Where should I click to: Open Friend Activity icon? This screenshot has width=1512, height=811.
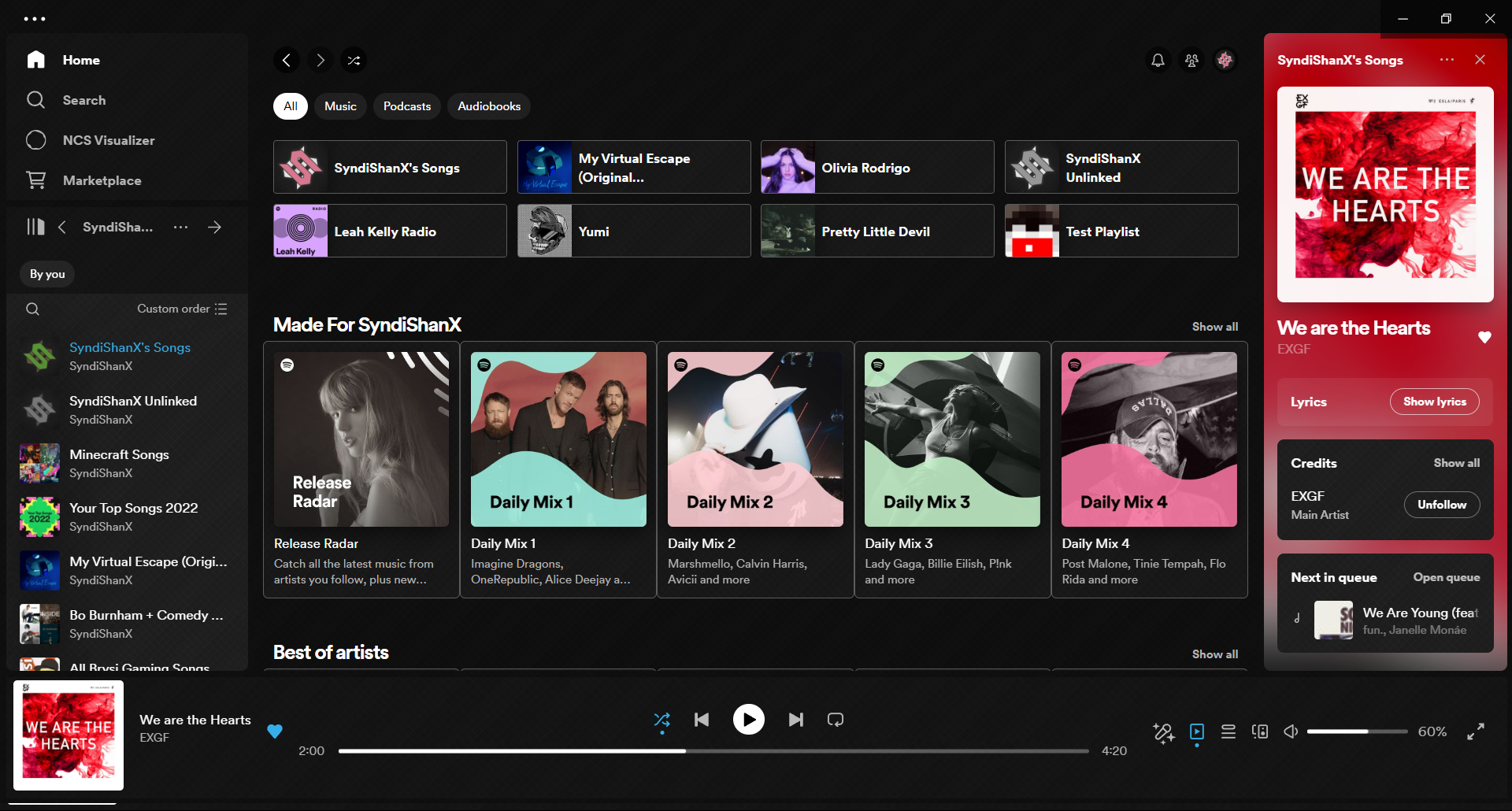[1191, 60]
